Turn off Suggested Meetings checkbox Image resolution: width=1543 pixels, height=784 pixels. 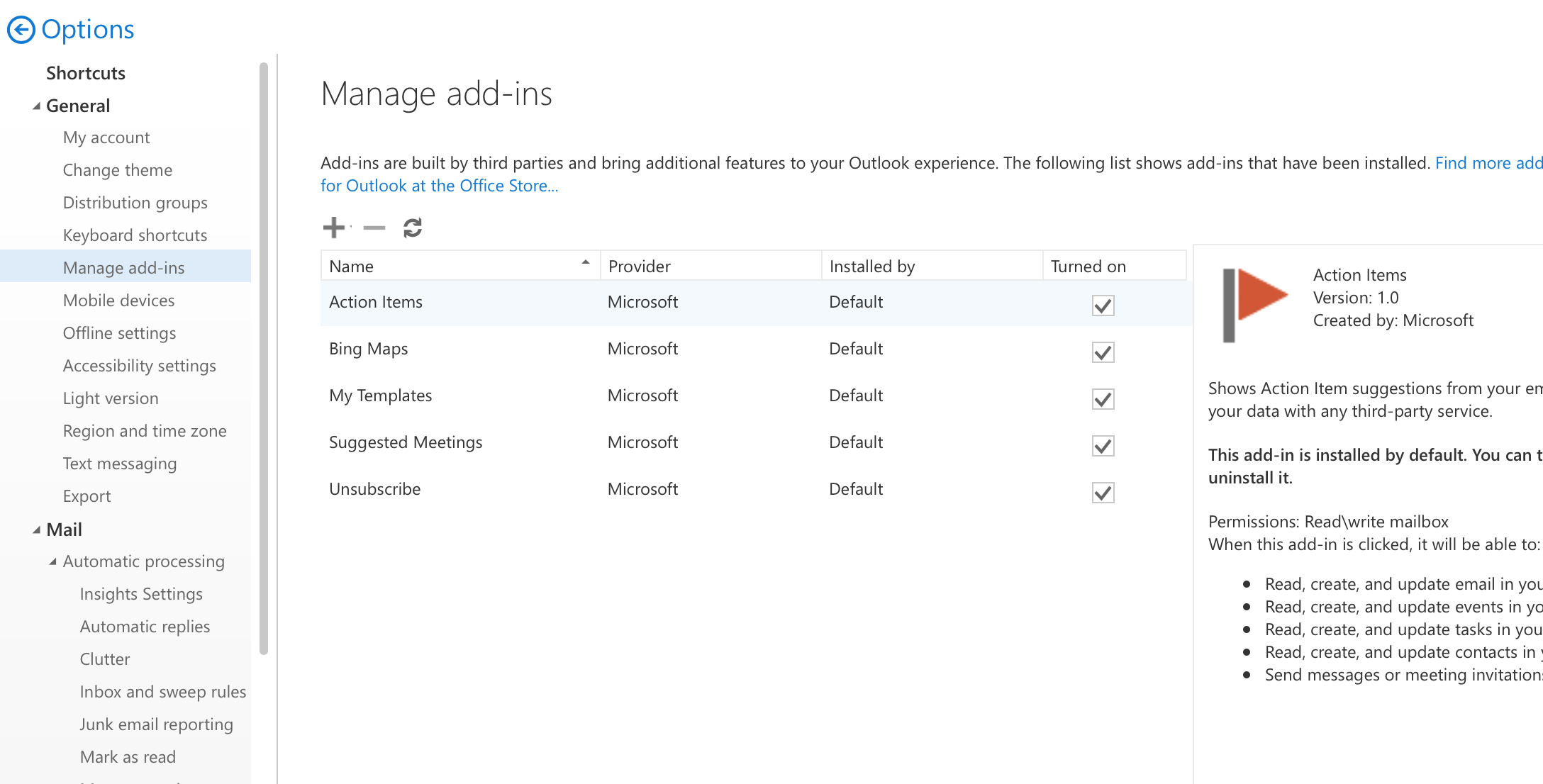coord(1103,446)
